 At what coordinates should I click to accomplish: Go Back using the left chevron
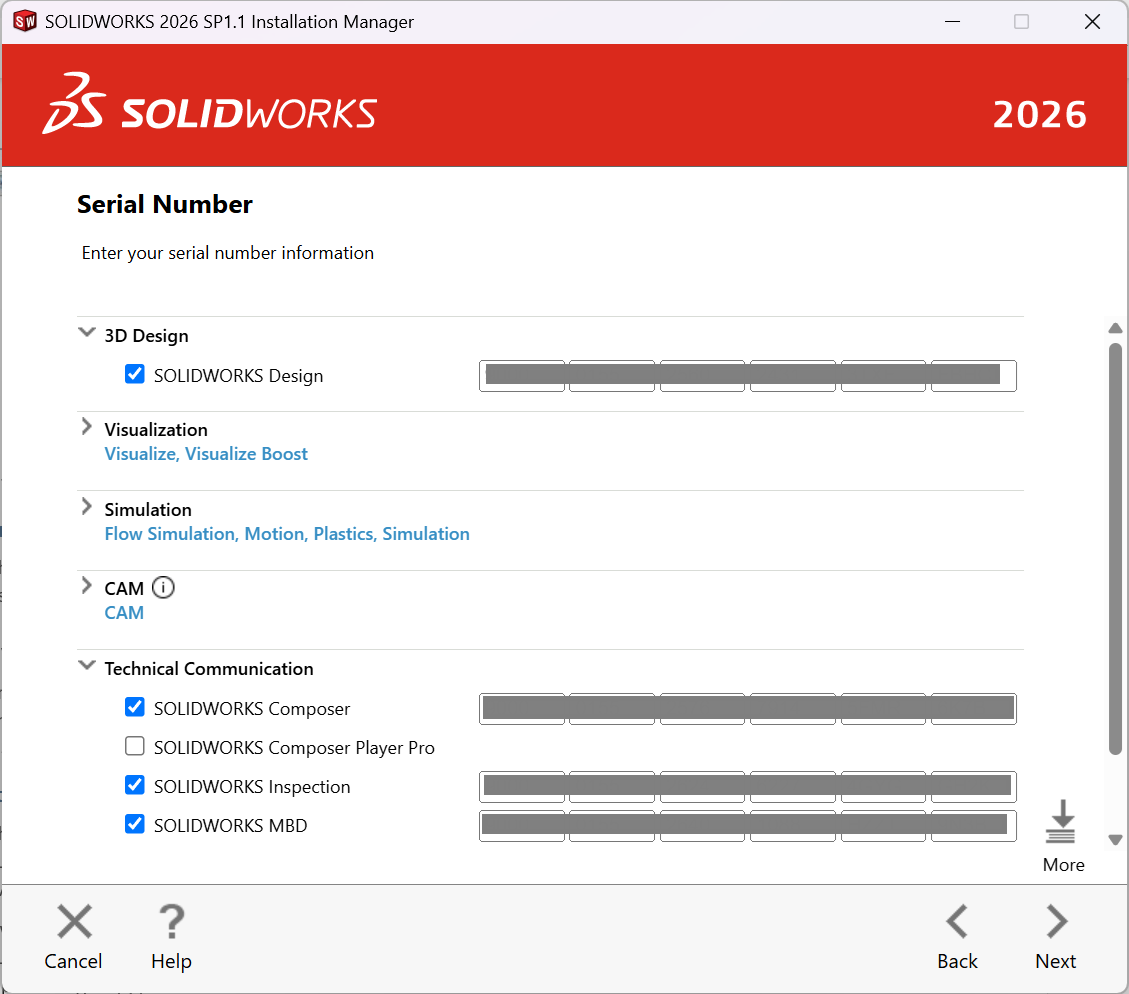click(957, 921)
